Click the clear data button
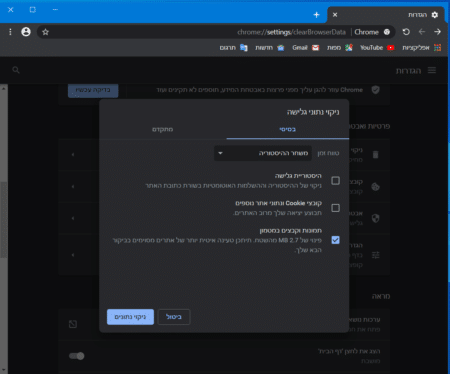The image size is (450, 374). click(130, 317)
